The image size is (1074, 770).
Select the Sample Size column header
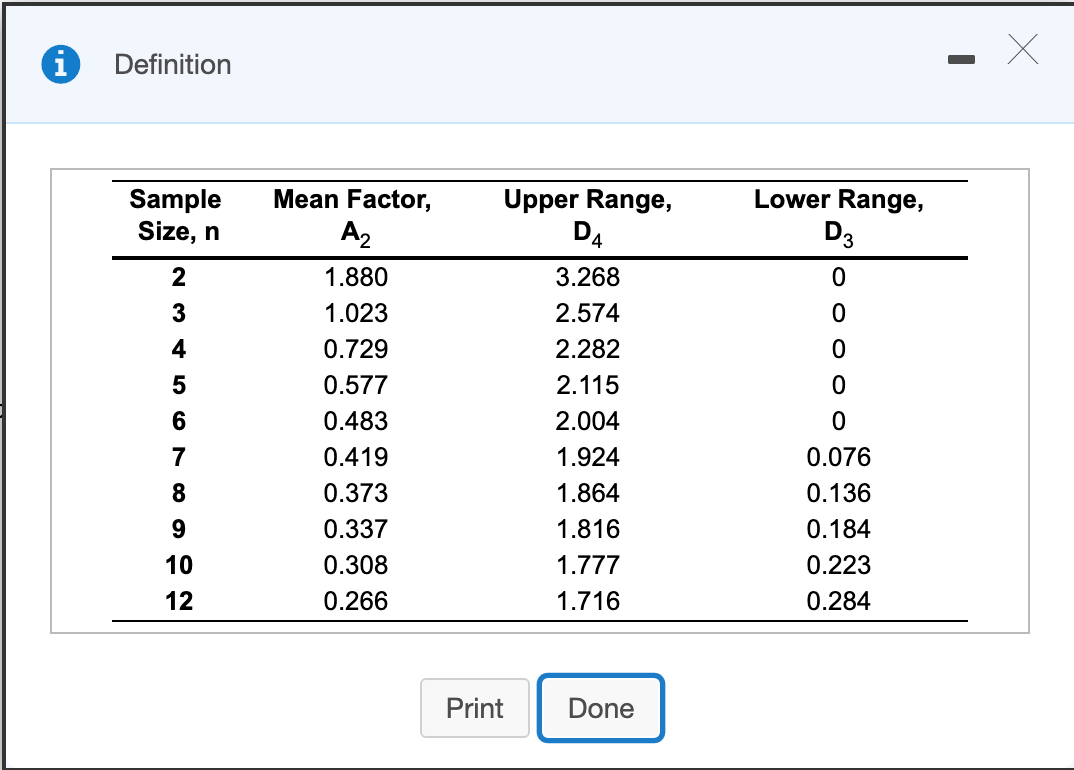(176, 216)
